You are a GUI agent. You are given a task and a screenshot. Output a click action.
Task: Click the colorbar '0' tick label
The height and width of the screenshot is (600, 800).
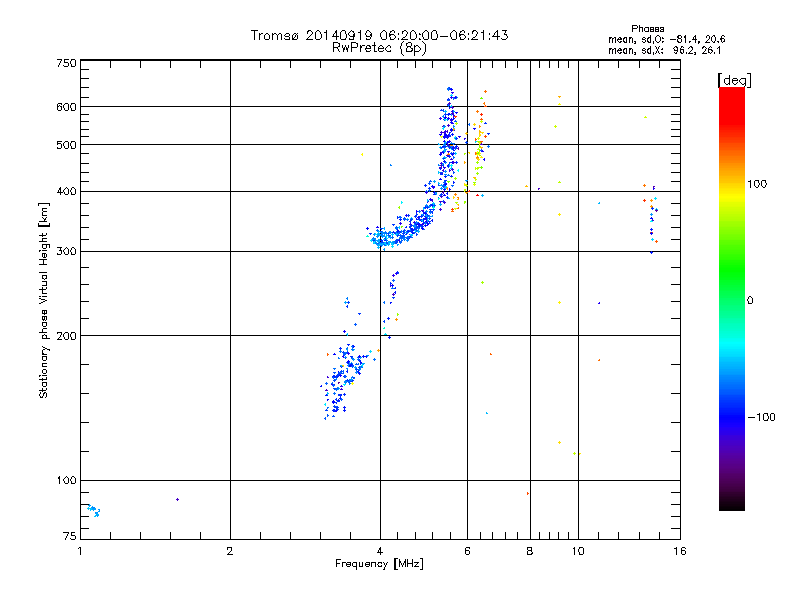[x=750, y=301]
